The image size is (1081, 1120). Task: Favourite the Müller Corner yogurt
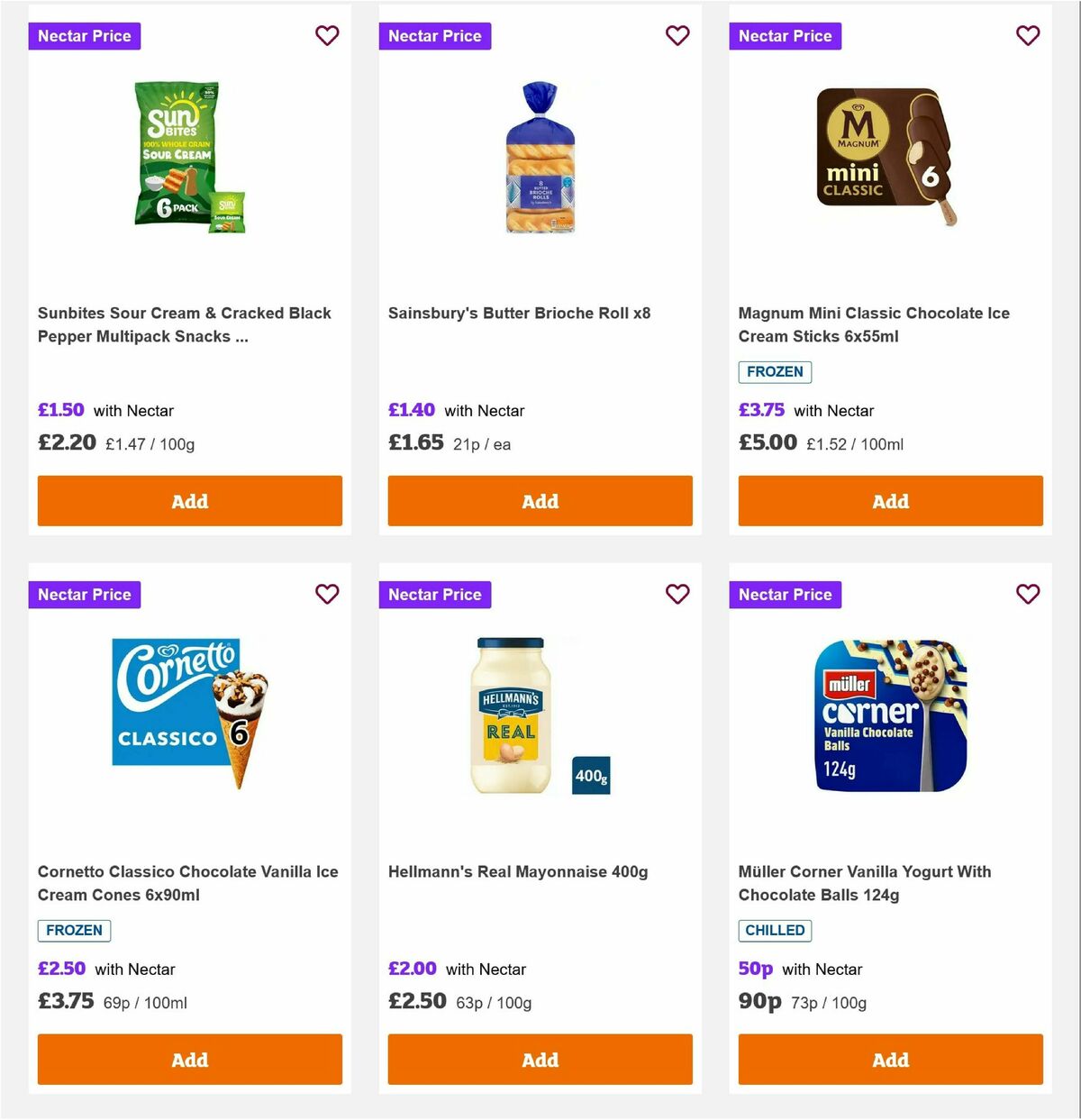1028,595
